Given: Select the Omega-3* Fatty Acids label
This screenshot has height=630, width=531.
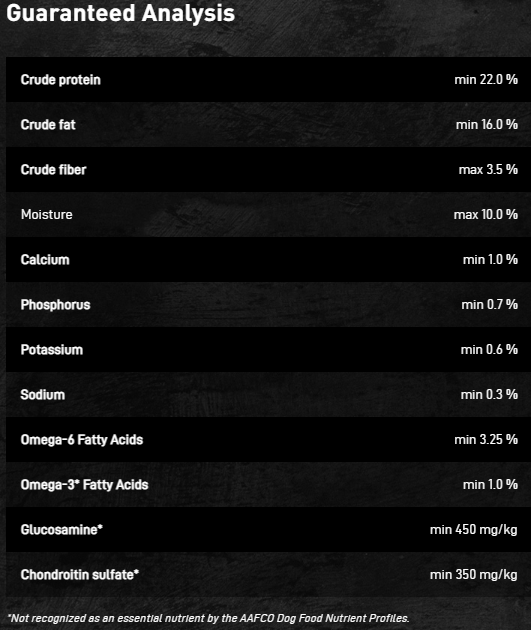Looking at the screenshot, I should pos(85,485).
